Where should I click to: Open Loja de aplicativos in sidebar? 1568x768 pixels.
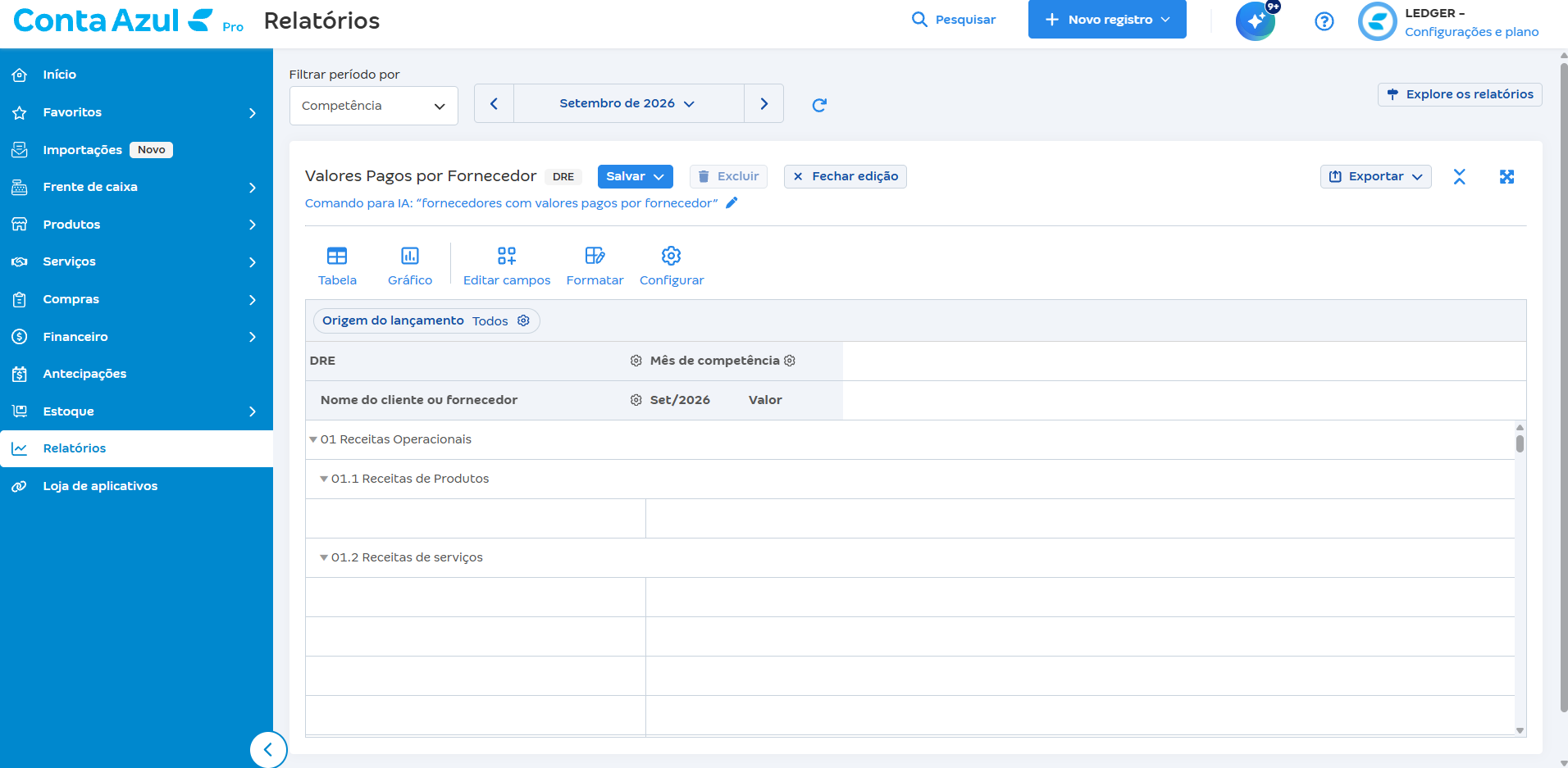(136, 486)
